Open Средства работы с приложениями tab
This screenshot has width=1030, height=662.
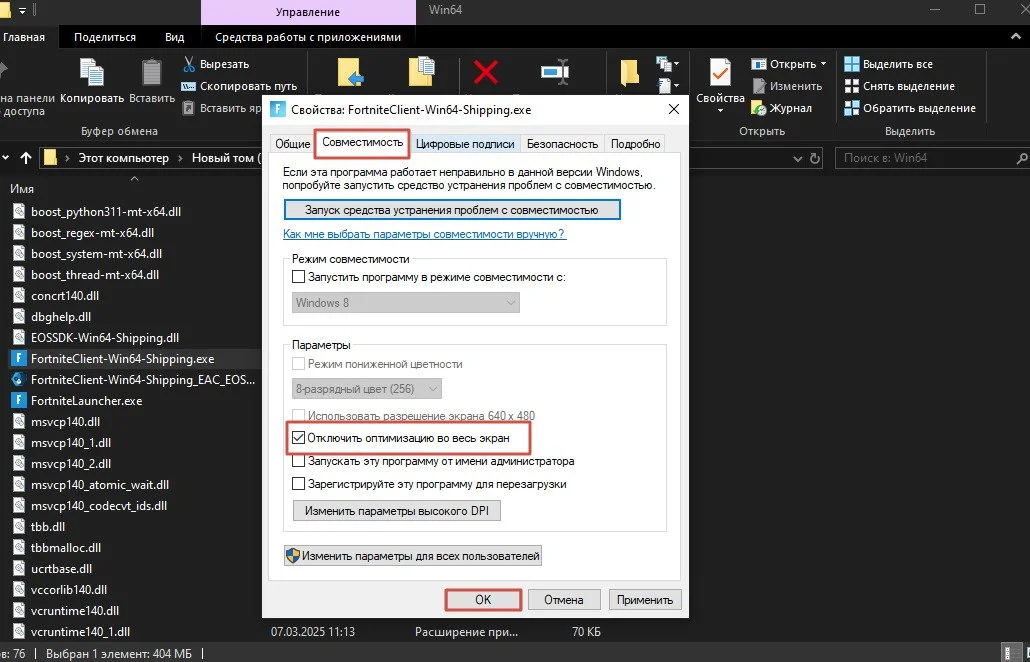(308, 37)
